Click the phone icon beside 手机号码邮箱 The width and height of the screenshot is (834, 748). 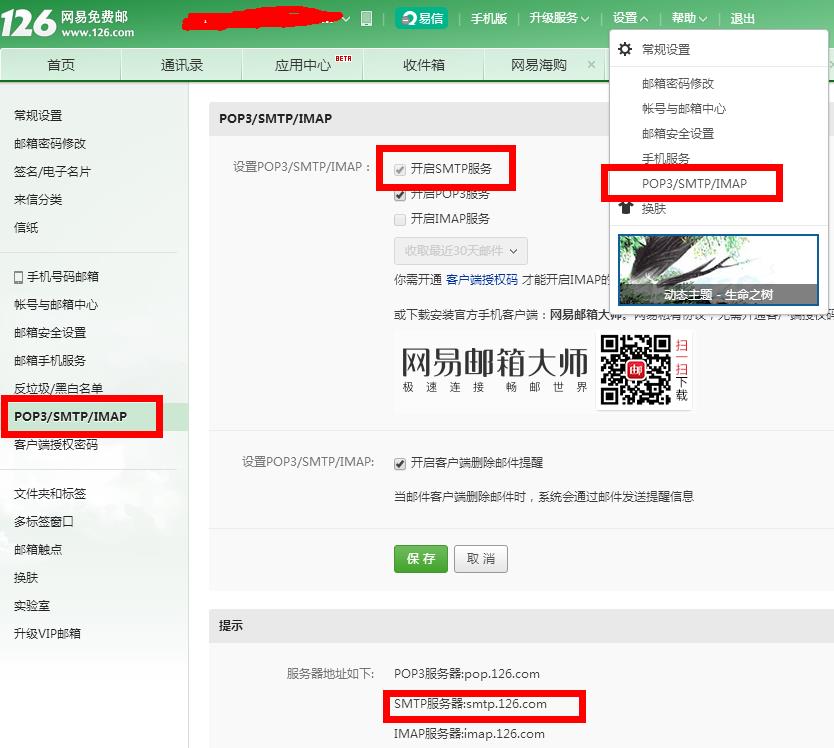pyautogui.click(x=19, y=277)
